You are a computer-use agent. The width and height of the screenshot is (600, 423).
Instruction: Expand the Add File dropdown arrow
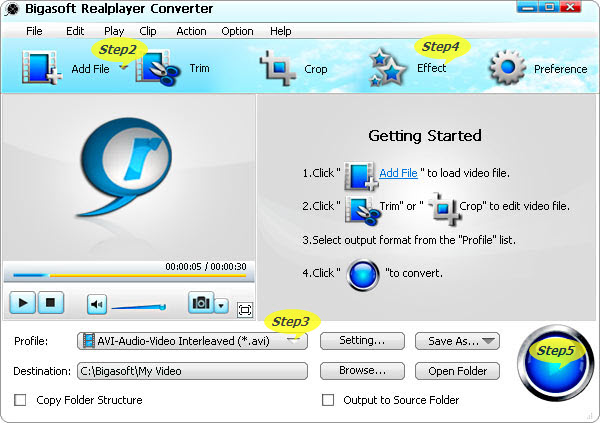tap(123, 68)
